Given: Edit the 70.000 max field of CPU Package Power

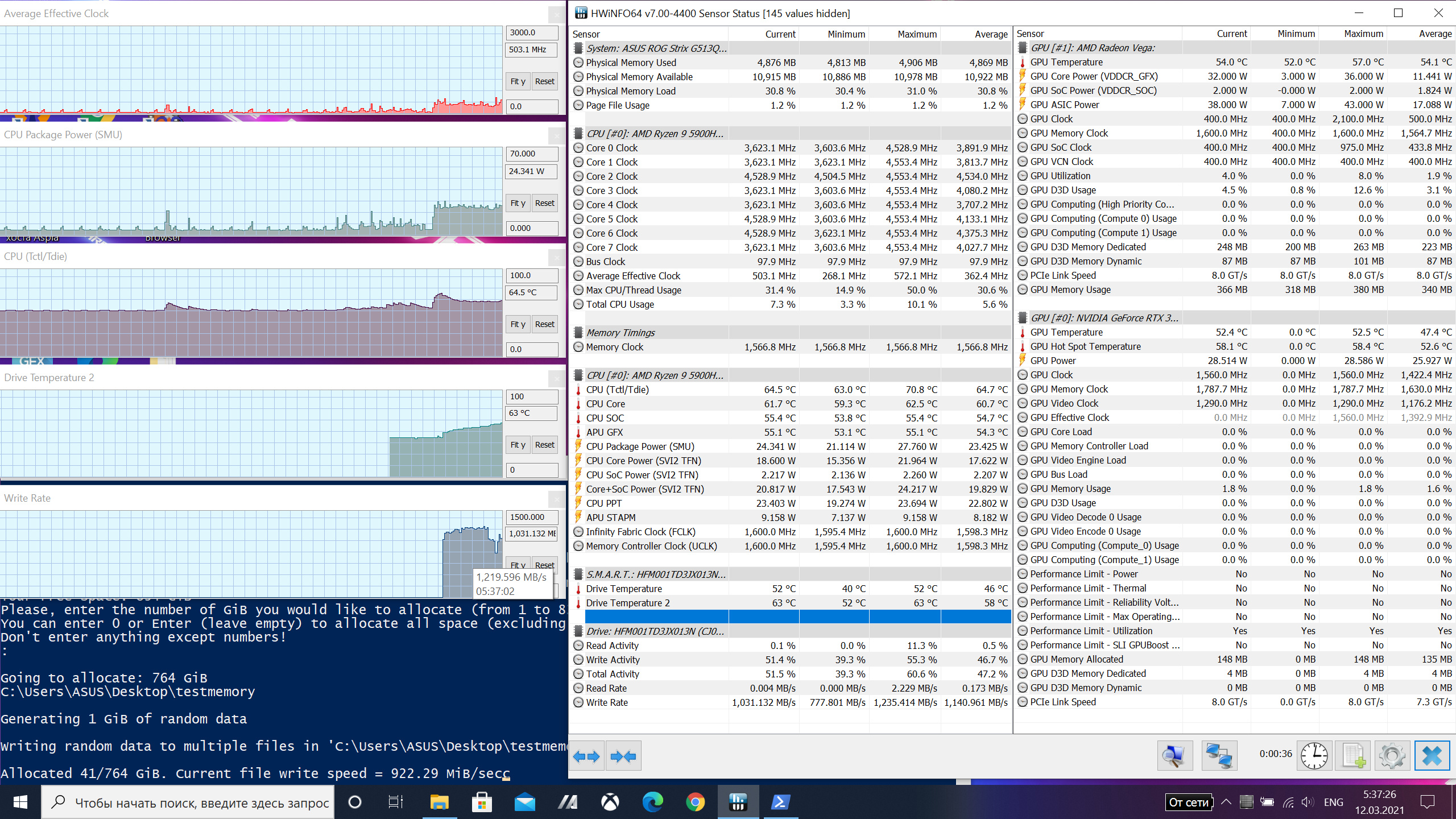Looking at the screenshot, I should pos(532,154).
